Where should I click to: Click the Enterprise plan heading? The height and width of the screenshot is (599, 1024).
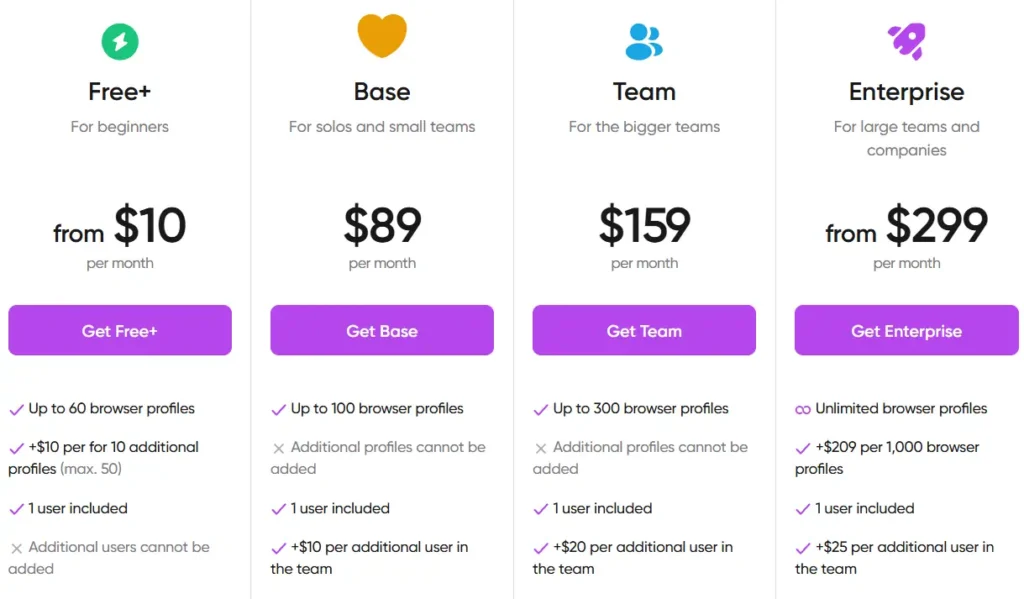[x=906, y=92]
